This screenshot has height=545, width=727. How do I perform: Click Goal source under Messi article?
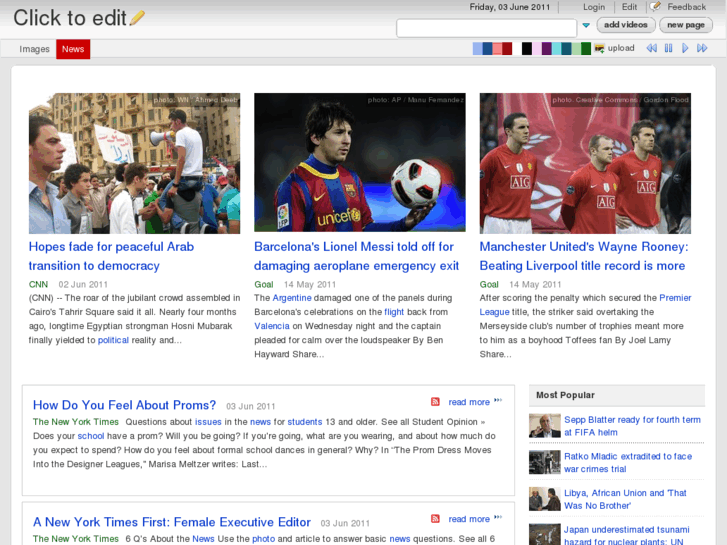click(264, 284)
